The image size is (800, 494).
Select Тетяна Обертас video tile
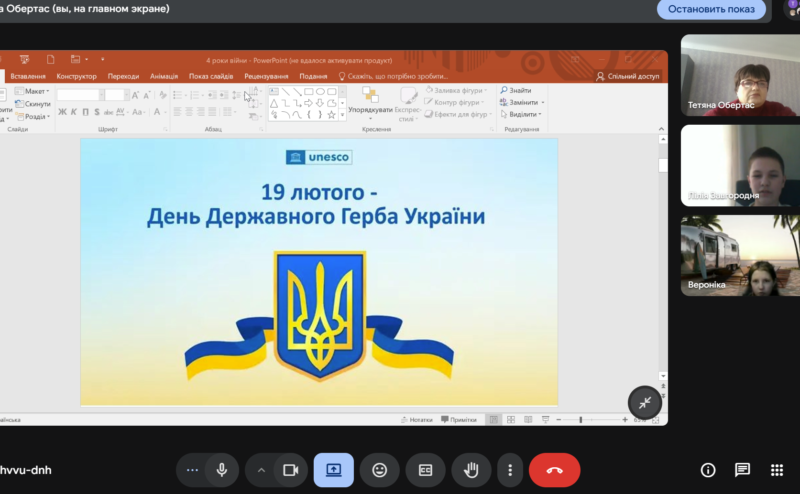pyautogui.click(x=739, y=76)
